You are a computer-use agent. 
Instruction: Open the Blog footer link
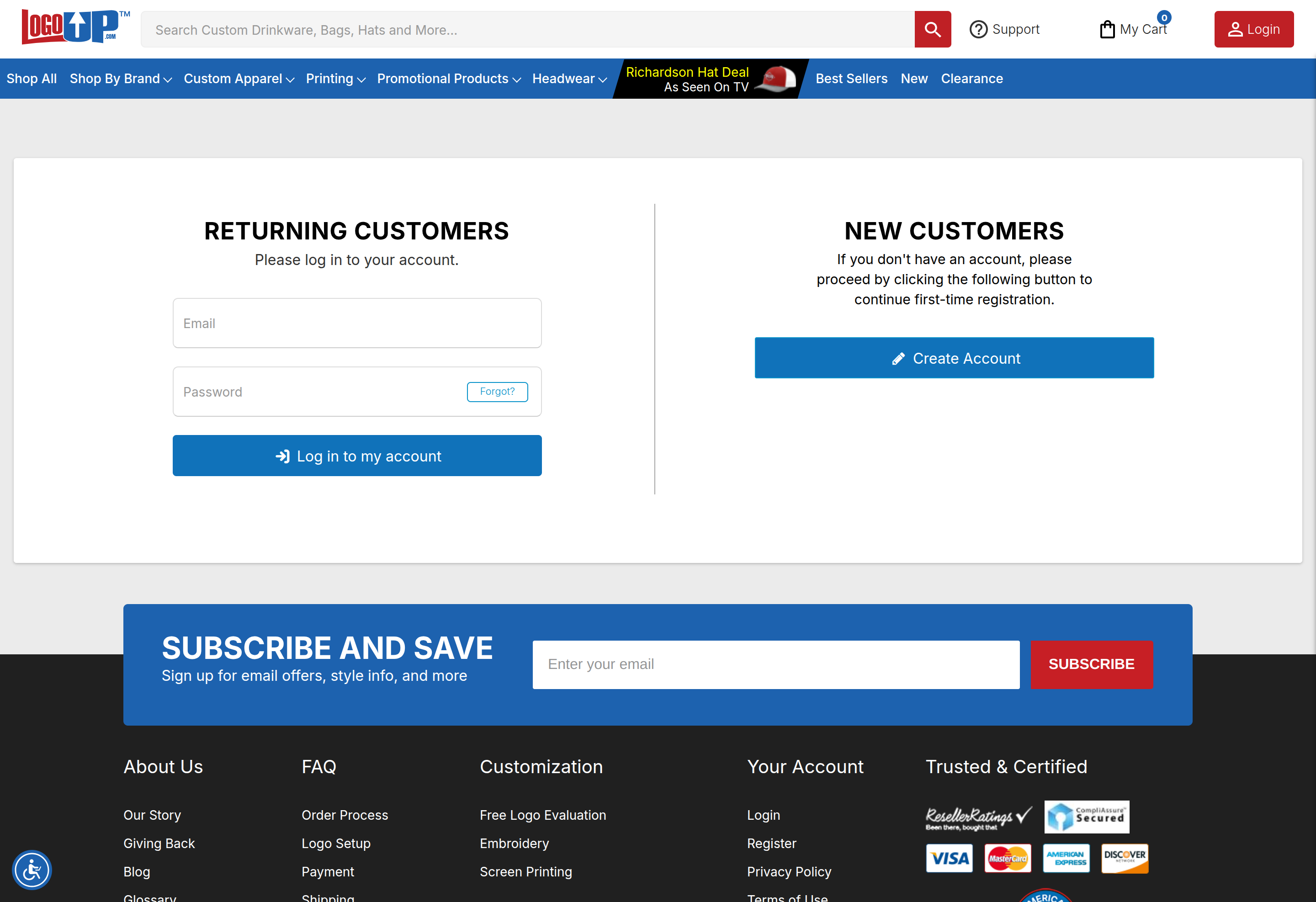click(x=137, y=871)
